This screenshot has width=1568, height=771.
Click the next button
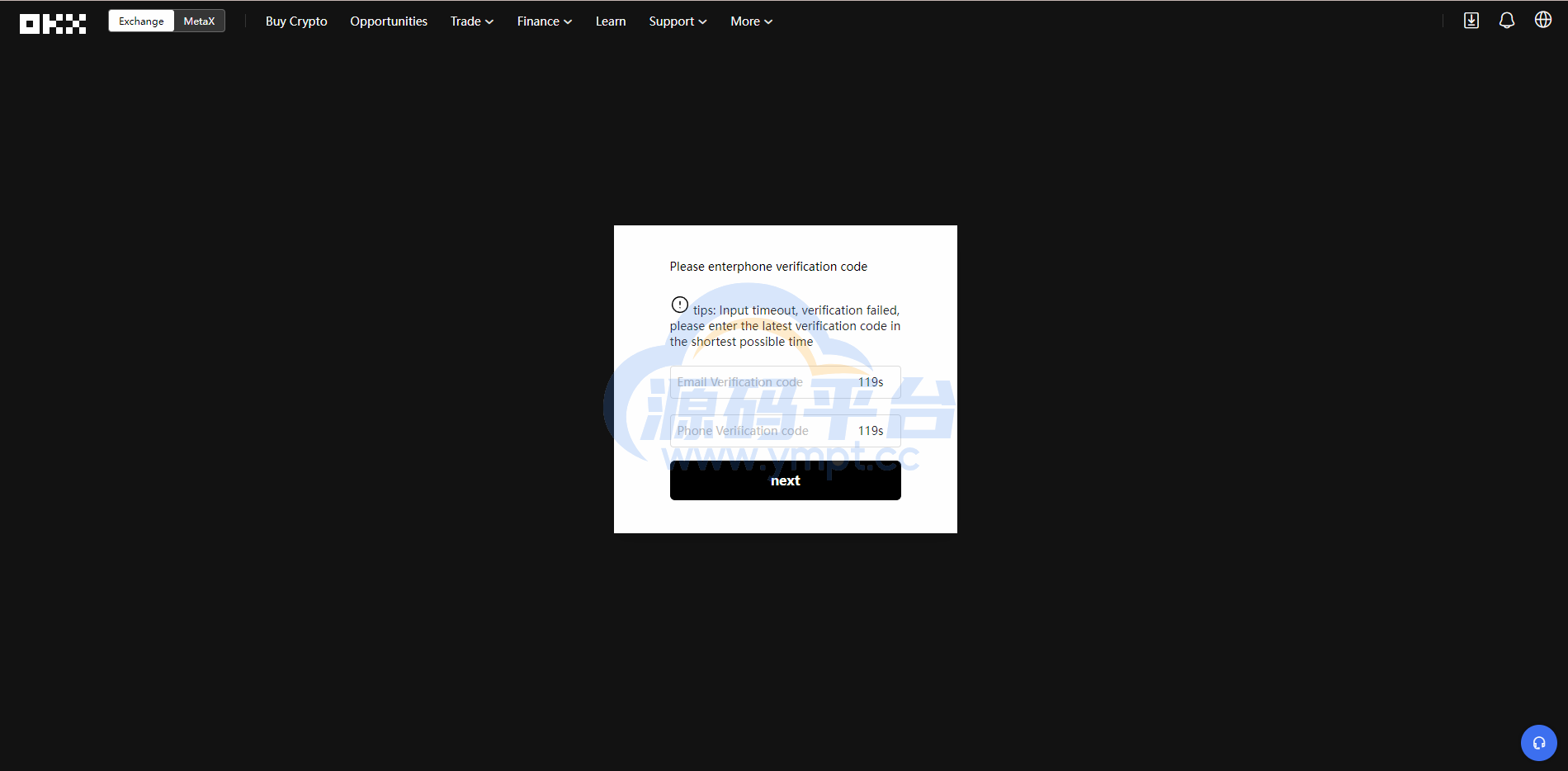[x=786, y=480]
